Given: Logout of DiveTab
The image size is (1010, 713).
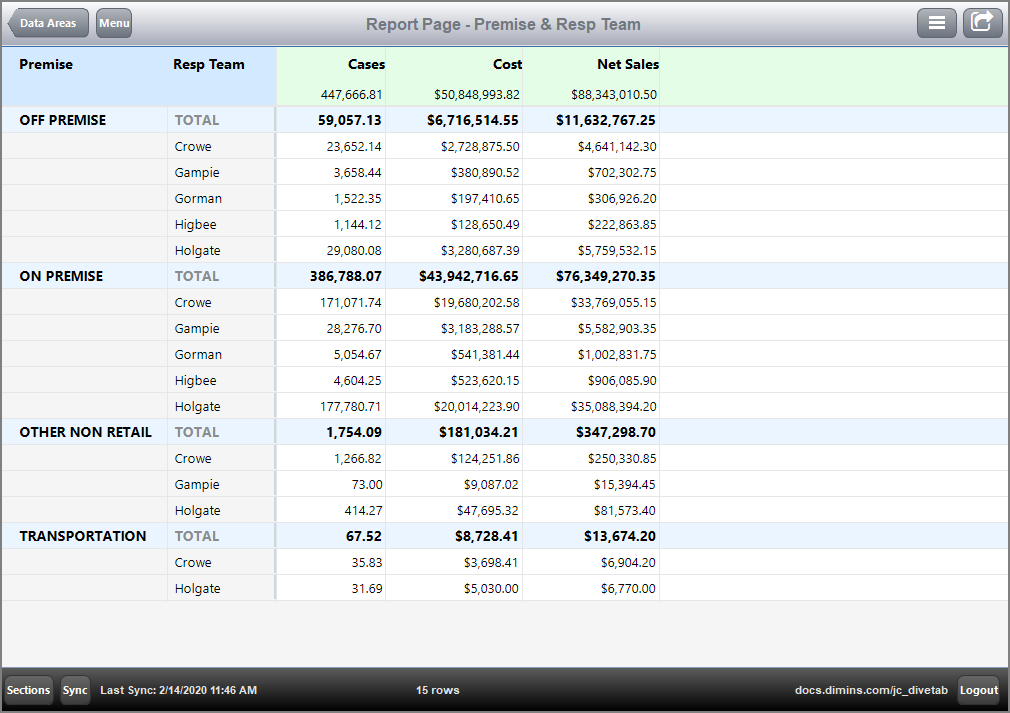Looking at the screenshot, I should click(978, 690).
